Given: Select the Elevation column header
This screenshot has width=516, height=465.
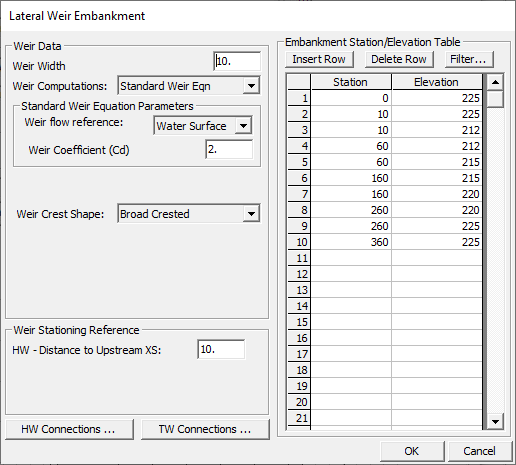Looking at the screenshot, I should [437, 82].
